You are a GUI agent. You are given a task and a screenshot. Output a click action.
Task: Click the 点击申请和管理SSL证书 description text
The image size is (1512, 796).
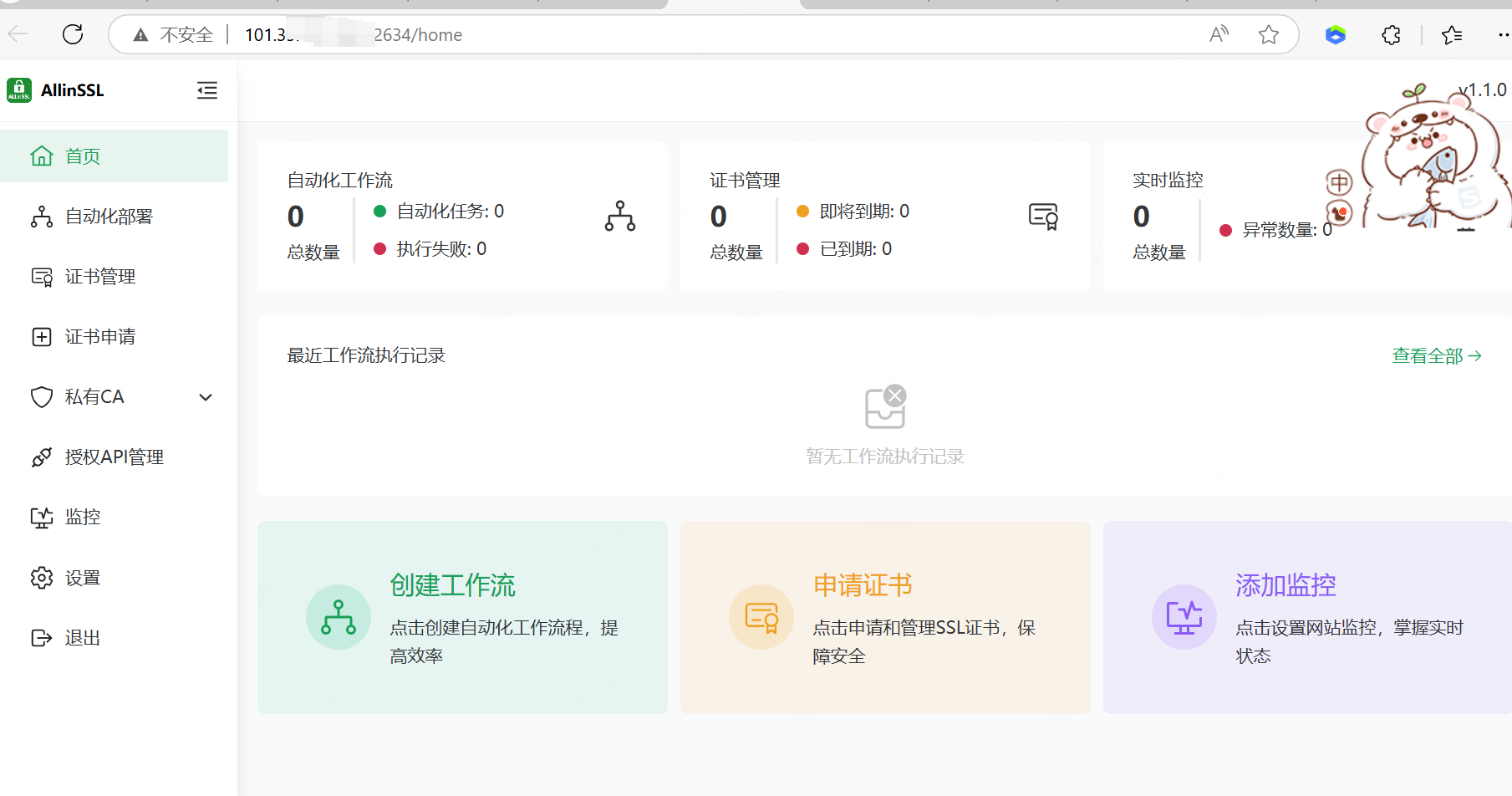click(x=924, y=641)
